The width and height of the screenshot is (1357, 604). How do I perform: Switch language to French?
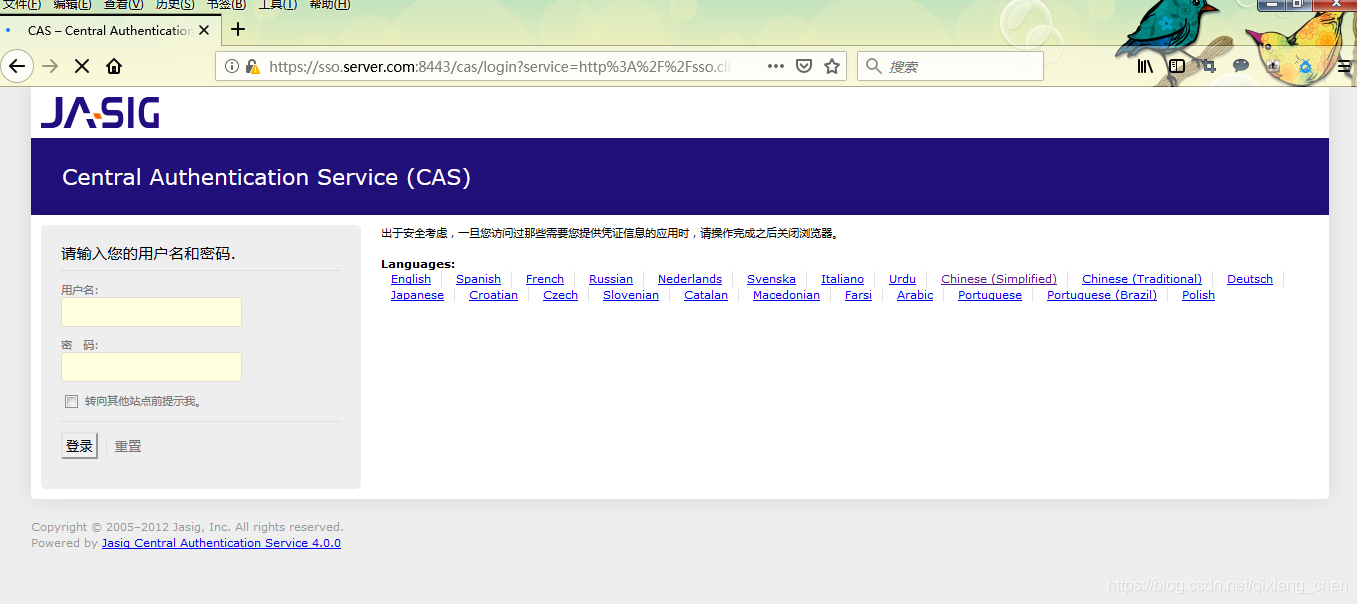coord(545,279)
